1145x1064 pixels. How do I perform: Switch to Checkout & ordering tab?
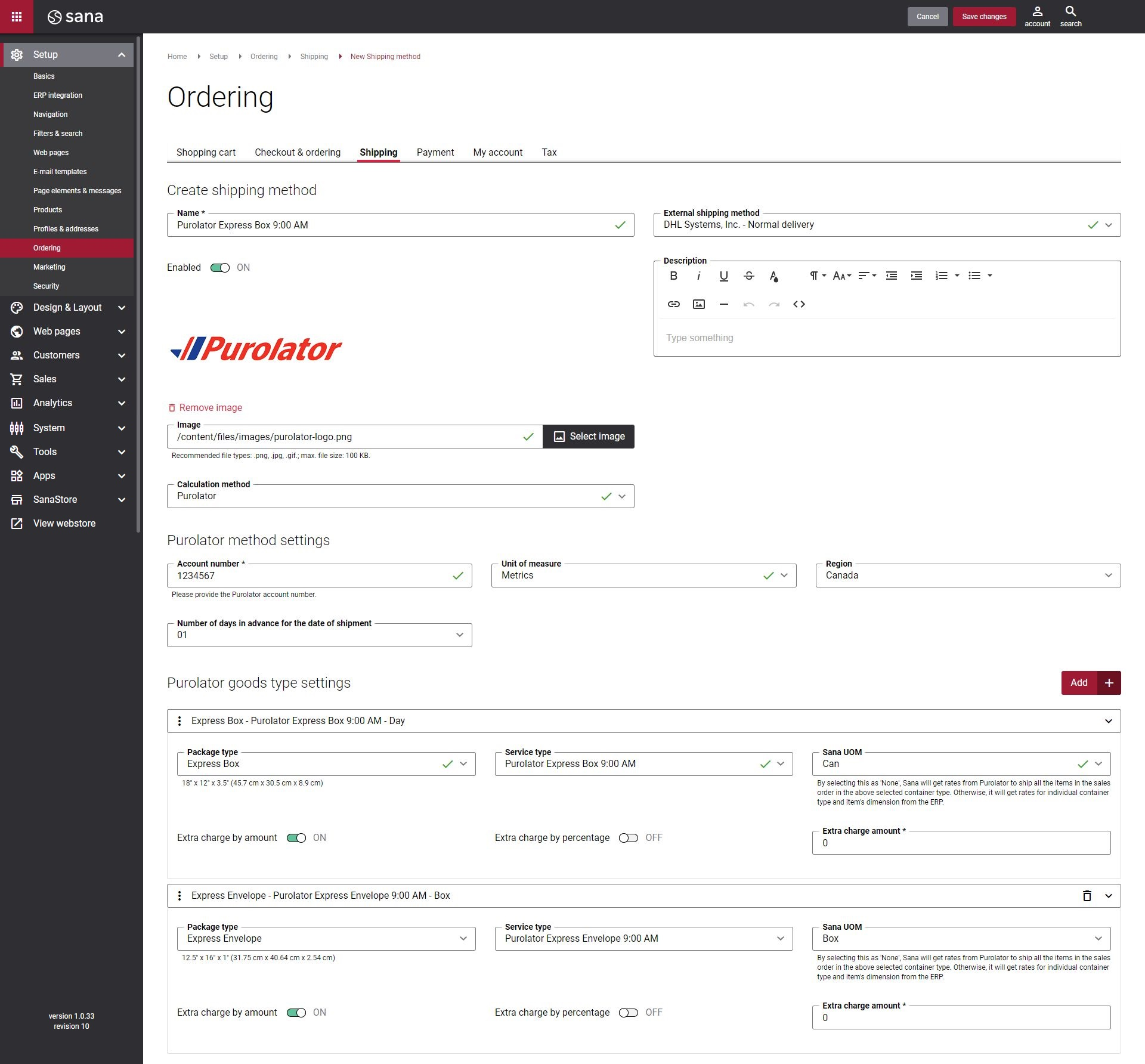298,153
